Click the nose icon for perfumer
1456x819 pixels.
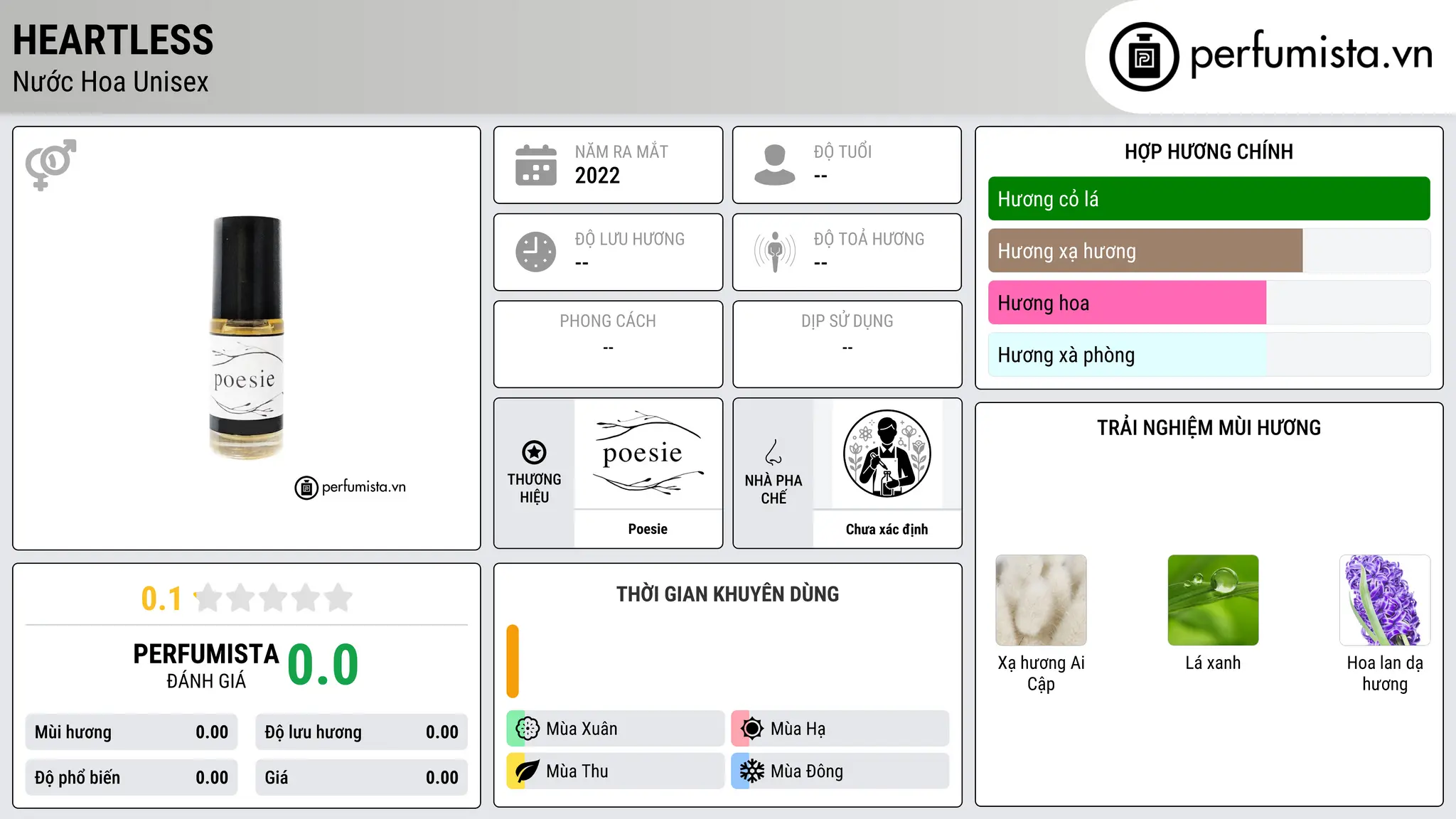point(773,452)
